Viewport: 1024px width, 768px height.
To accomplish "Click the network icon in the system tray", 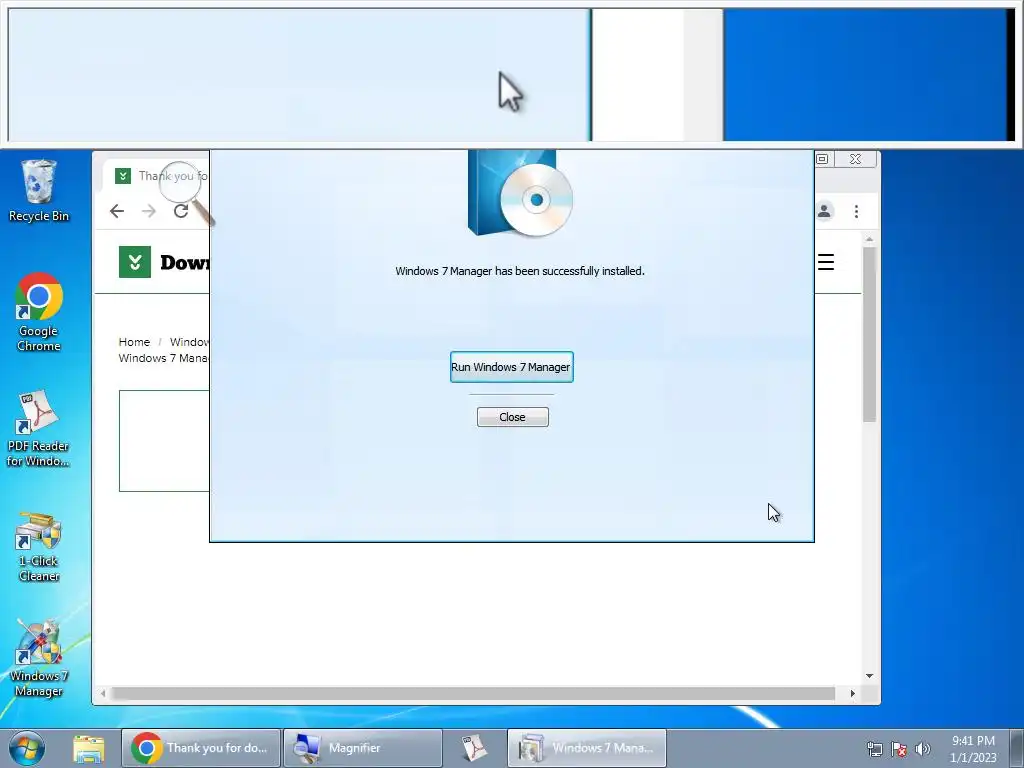I will tap(874, 748).
